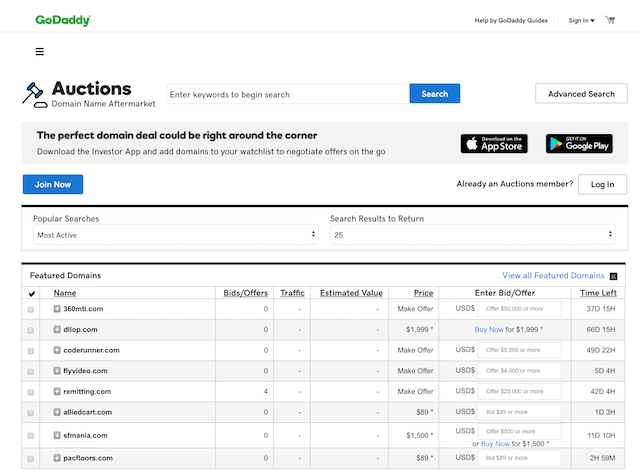Tick the checkbox for dllop.com
The height and width of the screenshot is (476, 640).
tap(31, 330)
